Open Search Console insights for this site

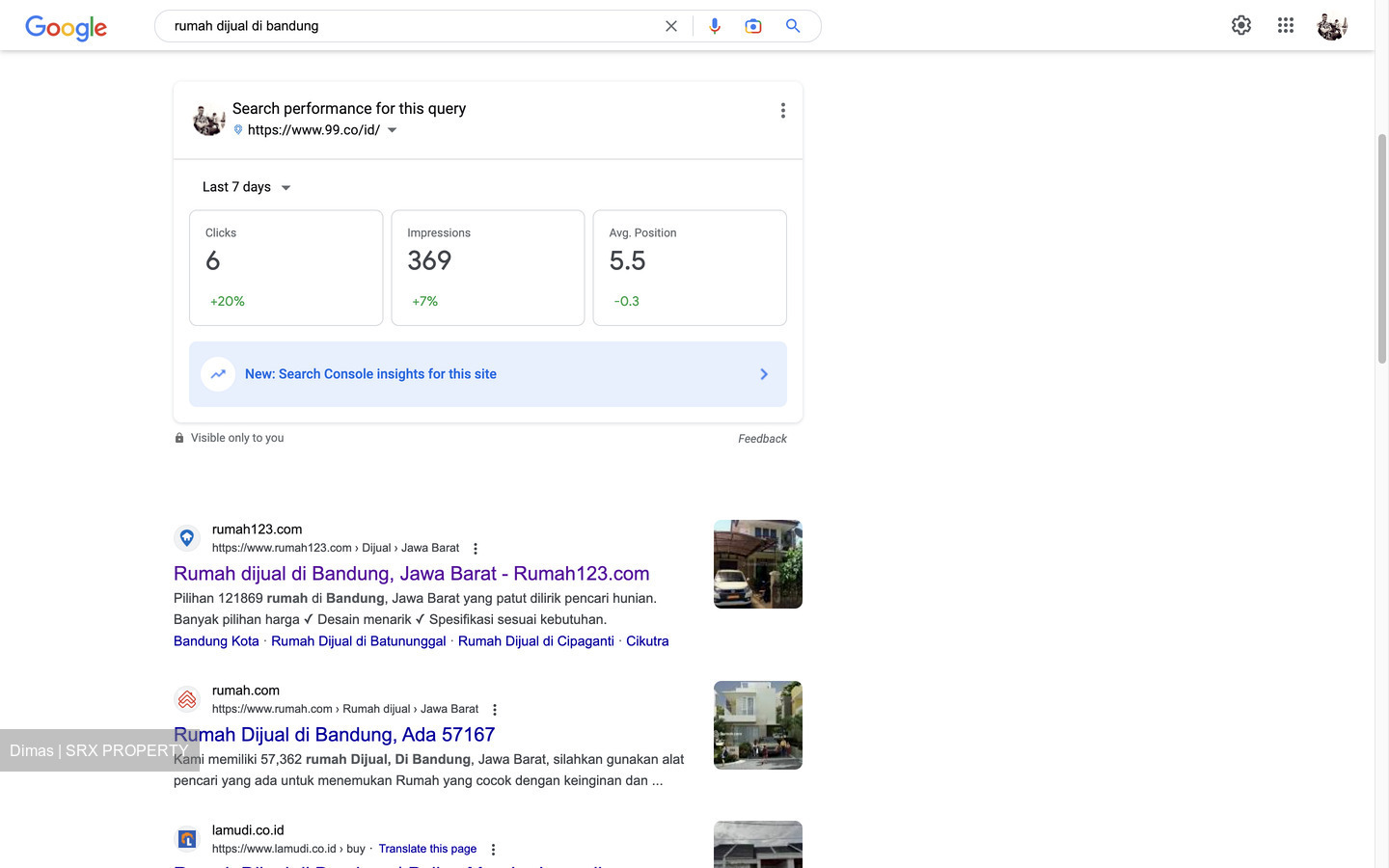tap(488, 374)
